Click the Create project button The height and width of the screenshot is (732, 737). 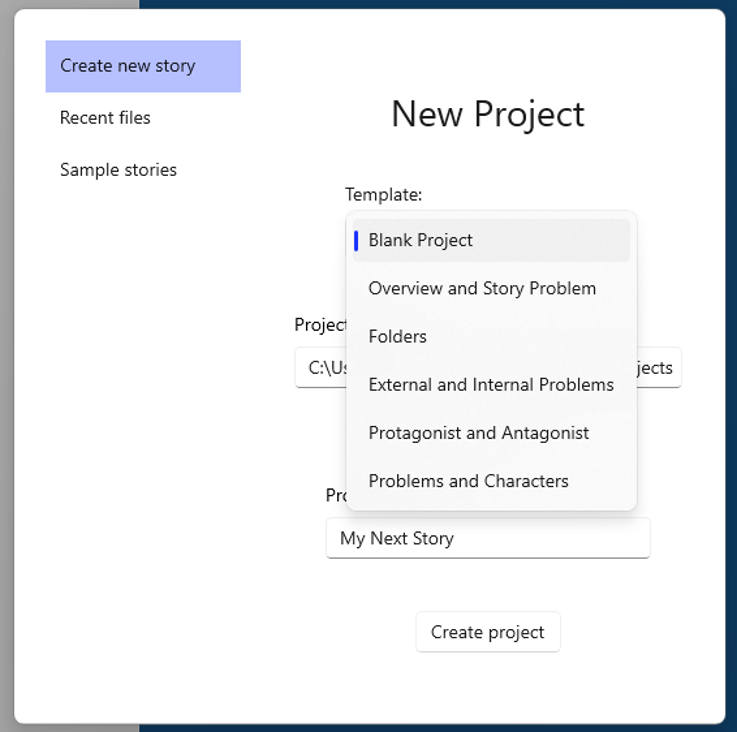[488, 632]
